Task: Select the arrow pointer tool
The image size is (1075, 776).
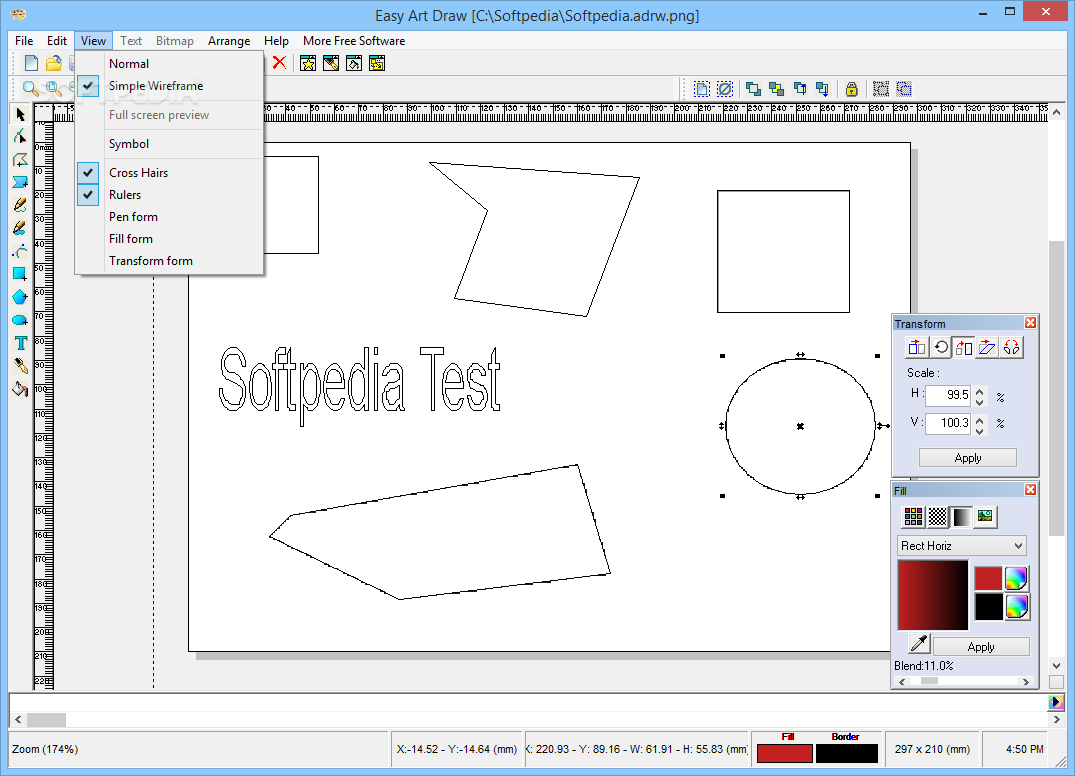Action: tap(20, 114)
